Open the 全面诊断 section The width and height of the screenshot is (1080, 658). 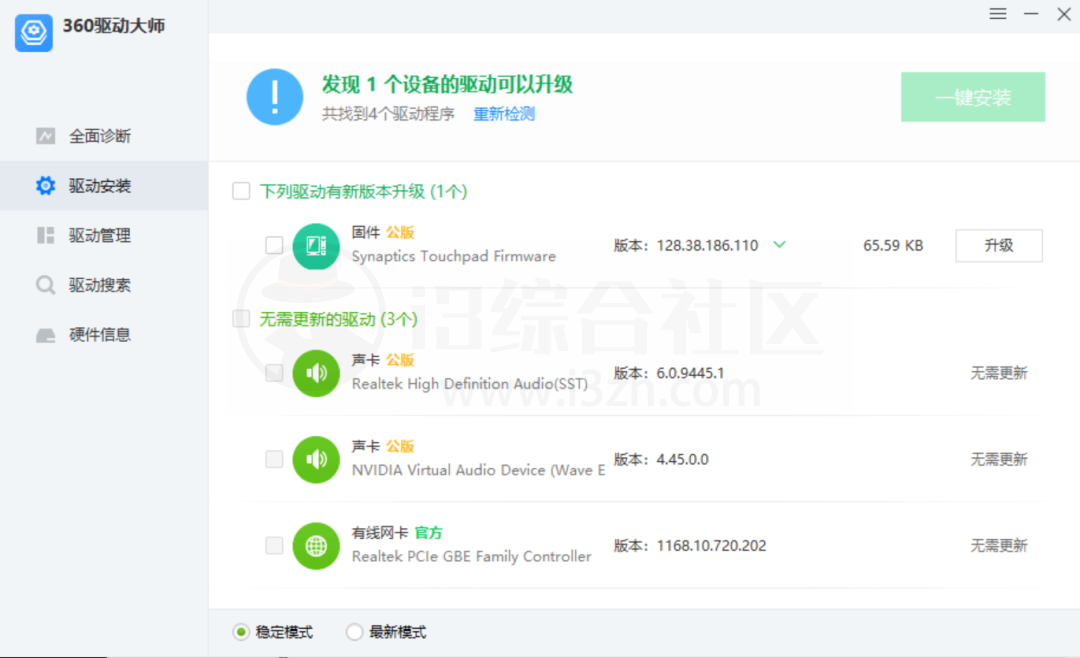coord(104,136)
